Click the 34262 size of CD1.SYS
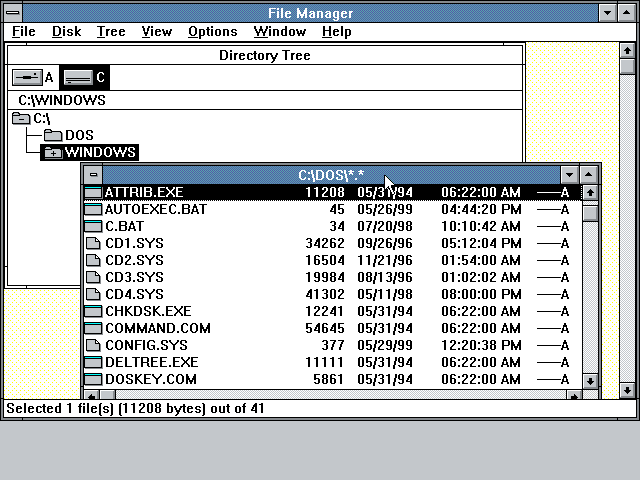This screenshot has width=640, height=480. [325, 243]
